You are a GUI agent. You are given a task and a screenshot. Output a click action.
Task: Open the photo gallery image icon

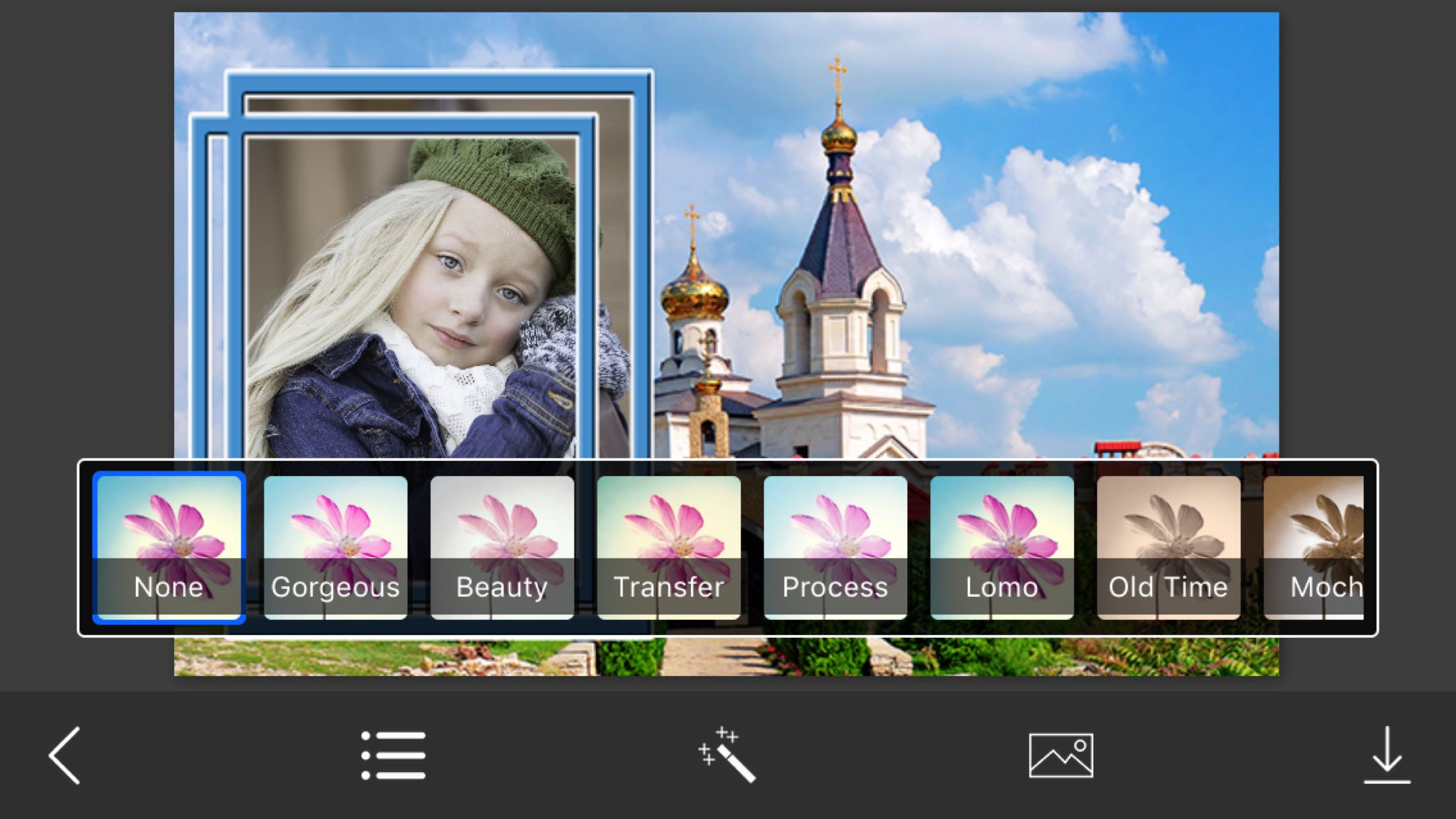[1060, 756]
